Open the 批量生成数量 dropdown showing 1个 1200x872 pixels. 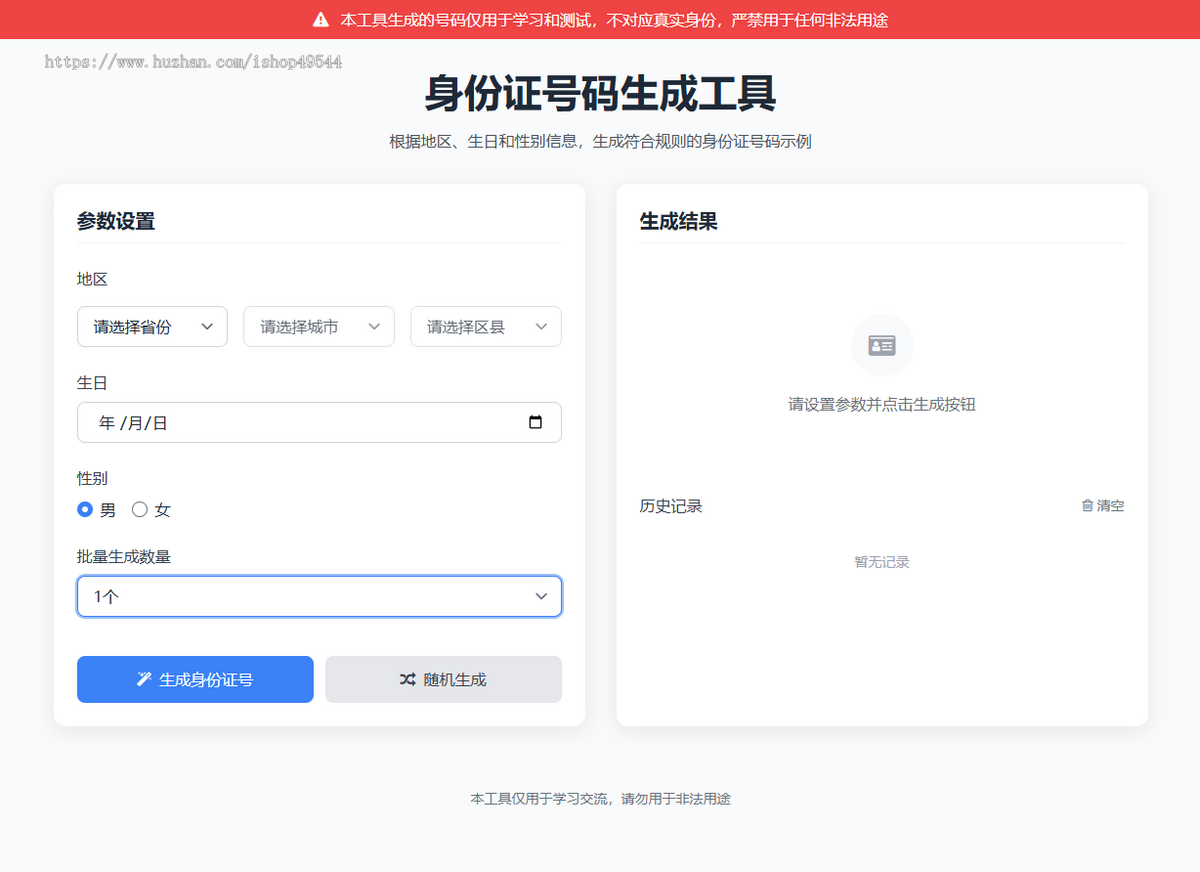(x=319, y=596)
